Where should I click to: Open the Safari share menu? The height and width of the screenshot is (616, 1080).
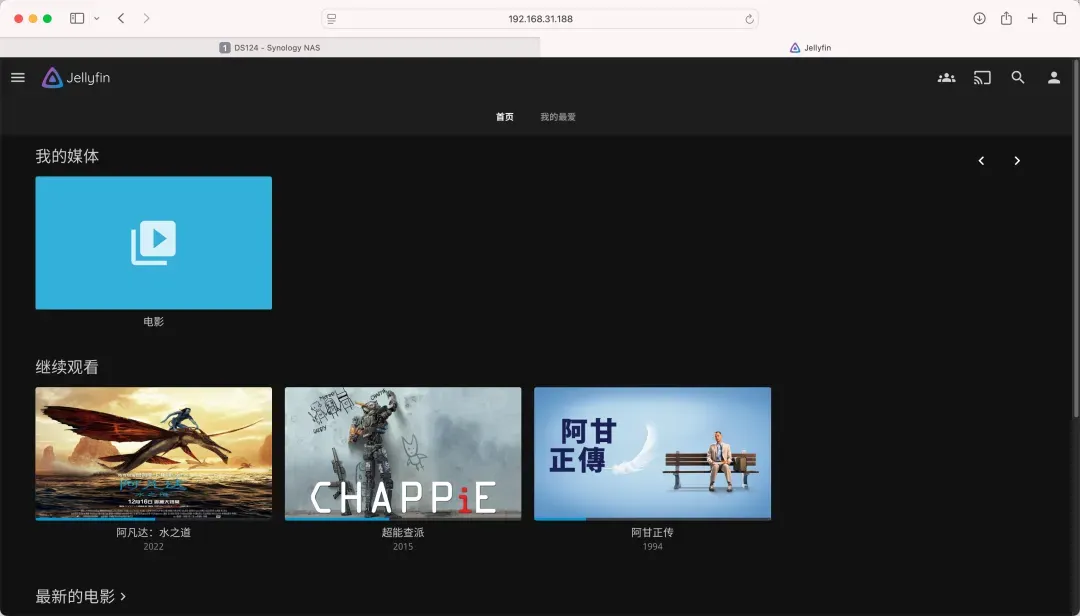pyautogui.click(x=1006, y=19)
